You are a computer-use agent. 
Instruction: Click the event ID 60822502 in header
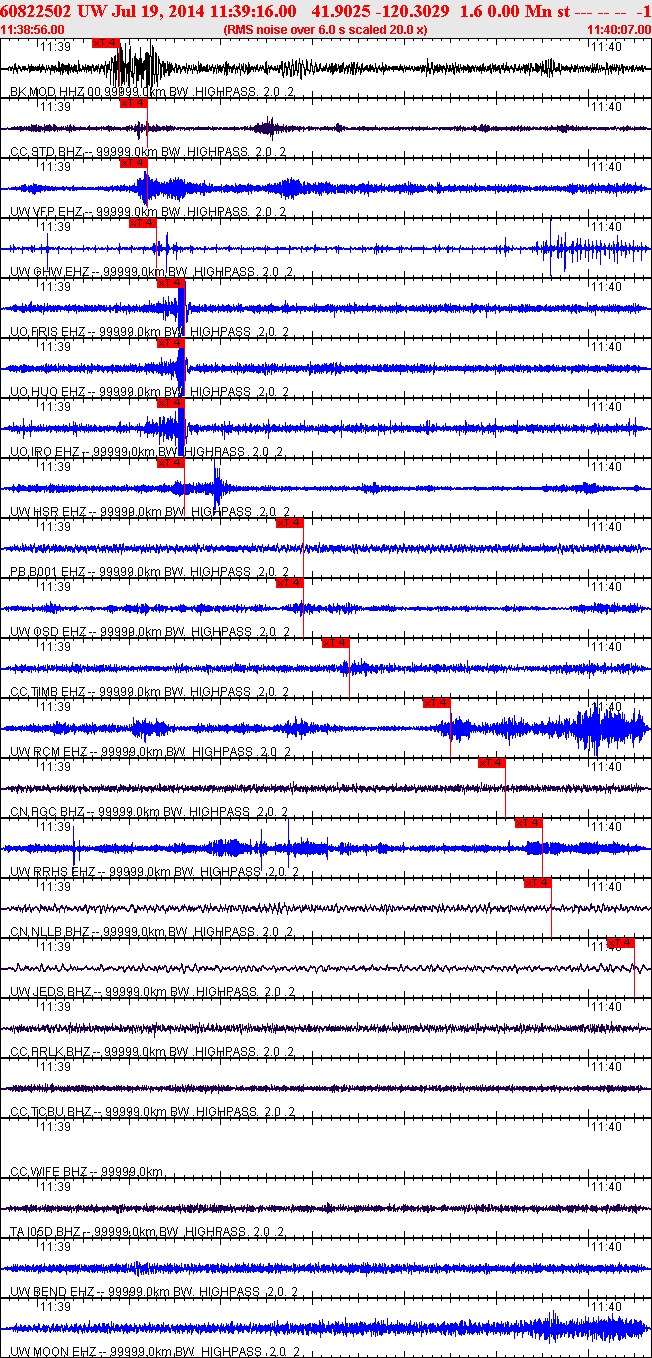point(37,11)
